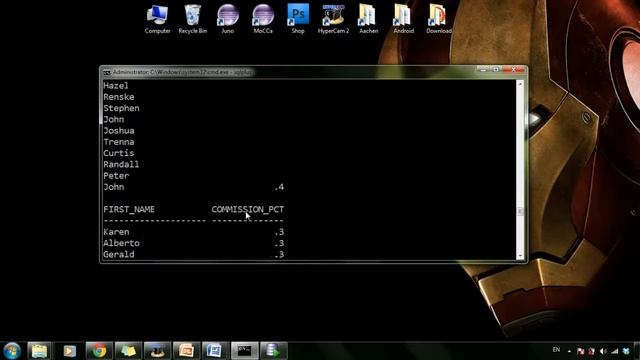Select the Aachen folder icon
This screenshot has height=360, width=640.
368,19
